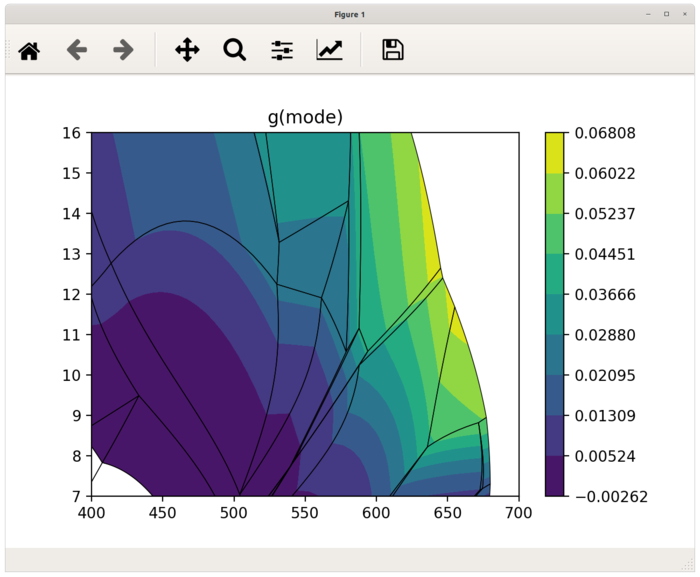Click colorbar label 0.01309

(x=605, y=416)
